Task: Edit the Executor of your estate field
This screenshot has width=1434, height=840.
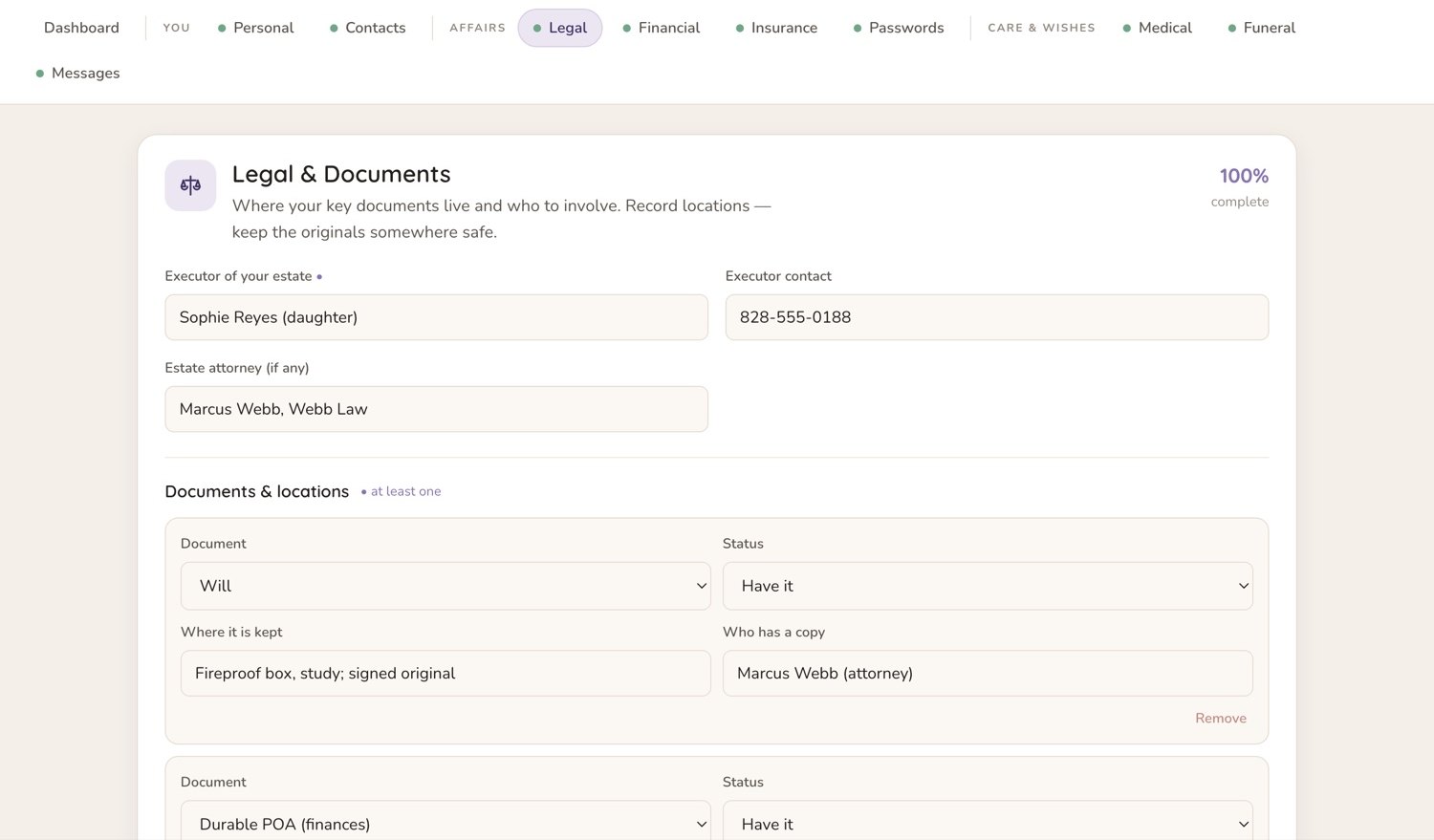Action: click(436, 317)
